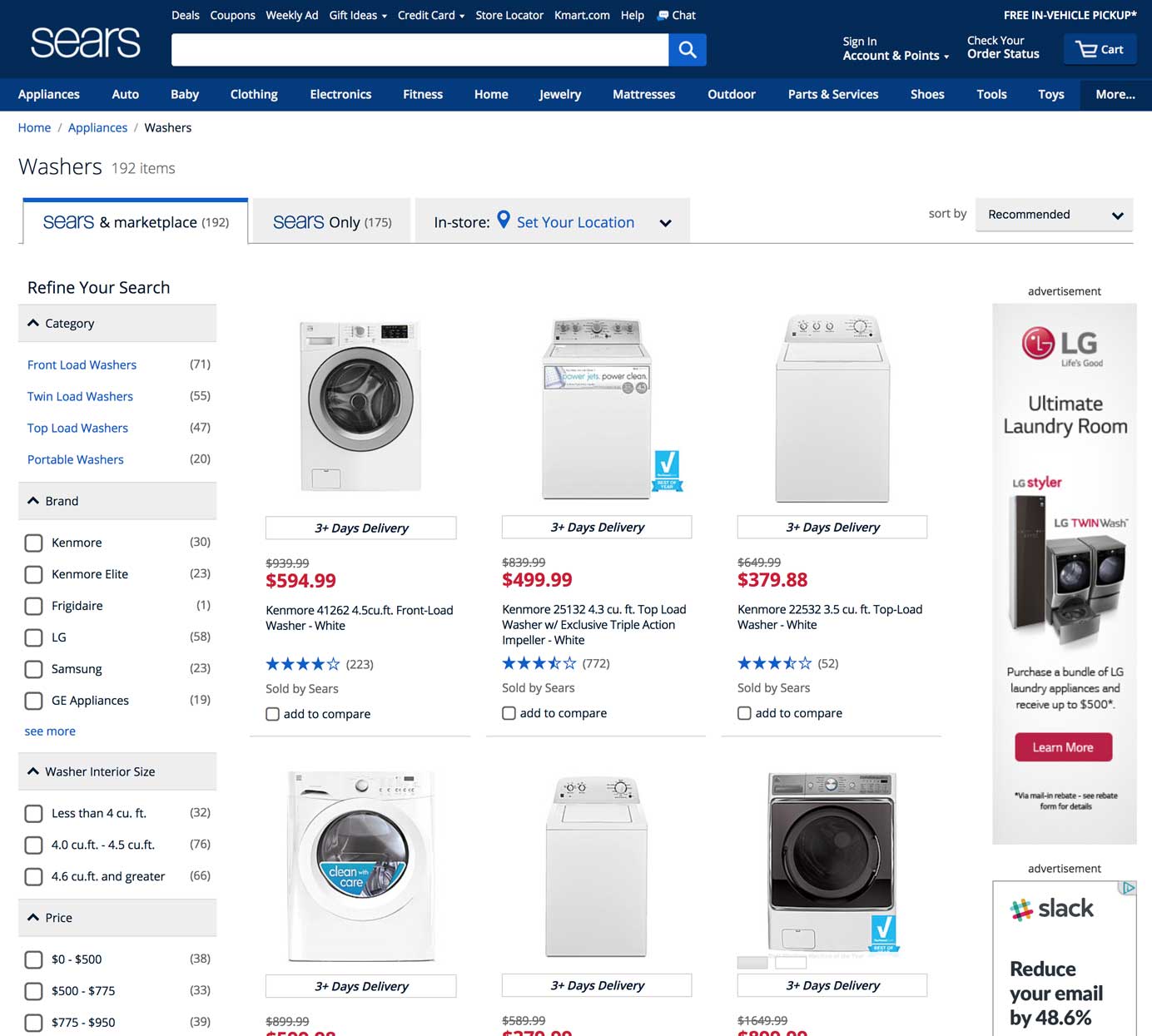Open the shopping Cart
Screen dimensions: 1152x1036
[1100, 49]
